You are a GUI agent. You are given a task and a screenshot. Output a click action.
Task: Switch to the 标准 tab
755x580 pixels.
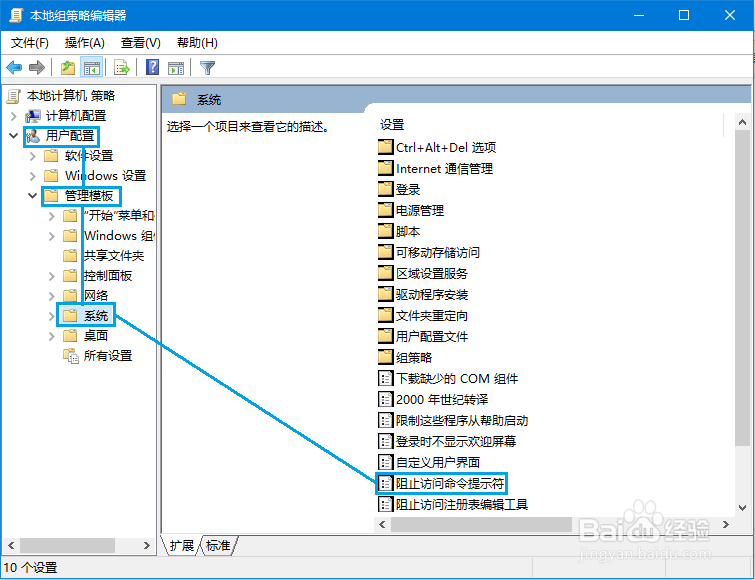pyautogui.click(x=218, y=545)
